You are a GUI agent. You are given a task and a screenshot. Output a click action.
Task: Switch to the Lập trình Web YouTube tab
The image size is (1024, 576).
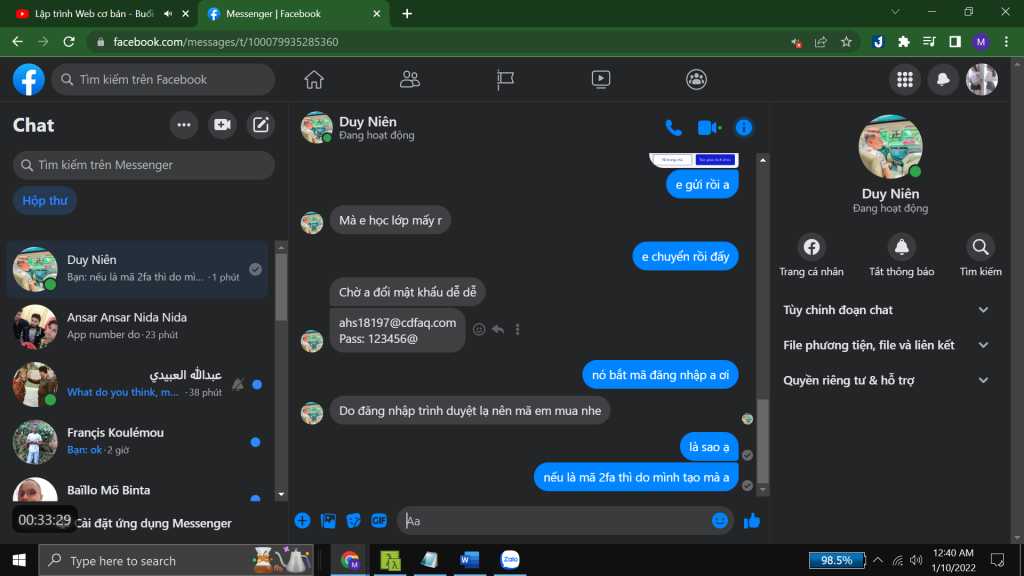click(x=90, y=14)
